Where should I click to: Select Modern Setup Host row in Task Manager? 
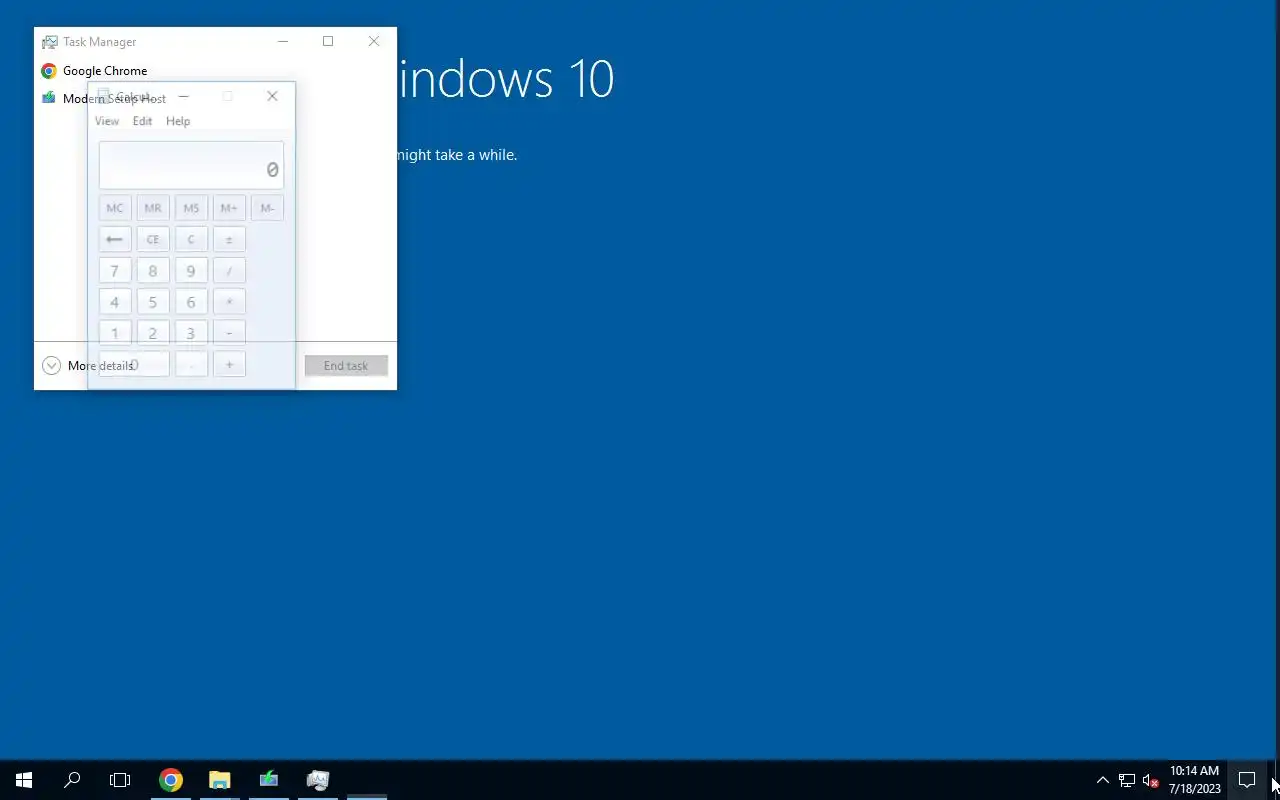(215, 99)
